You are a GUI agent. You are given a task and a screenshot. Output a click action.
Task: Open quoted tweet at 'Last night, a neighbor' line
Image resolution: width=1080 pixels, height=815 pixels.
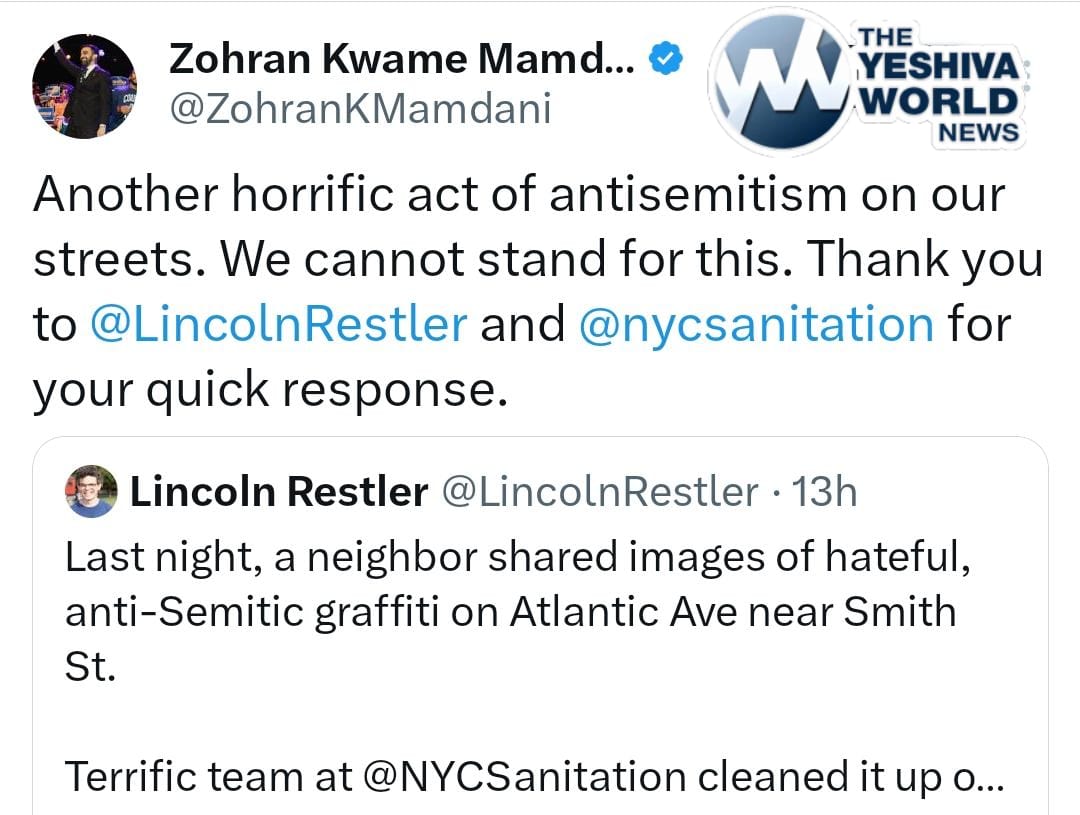pyautogui.click(x=516, y=557)
